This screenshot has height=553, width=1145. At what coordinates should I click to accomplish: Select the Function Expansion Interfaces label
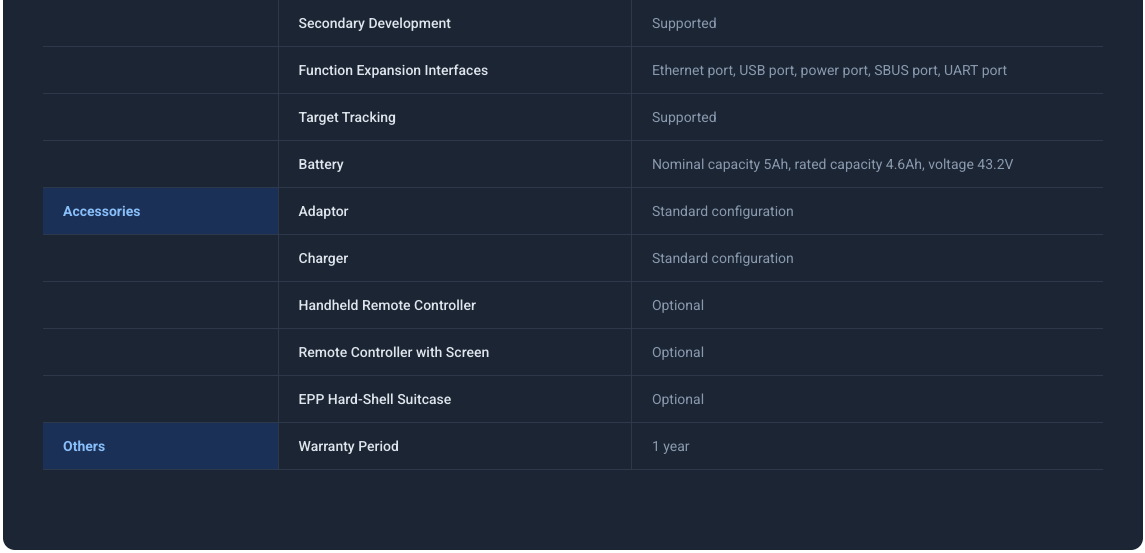(x=393, y=71)
